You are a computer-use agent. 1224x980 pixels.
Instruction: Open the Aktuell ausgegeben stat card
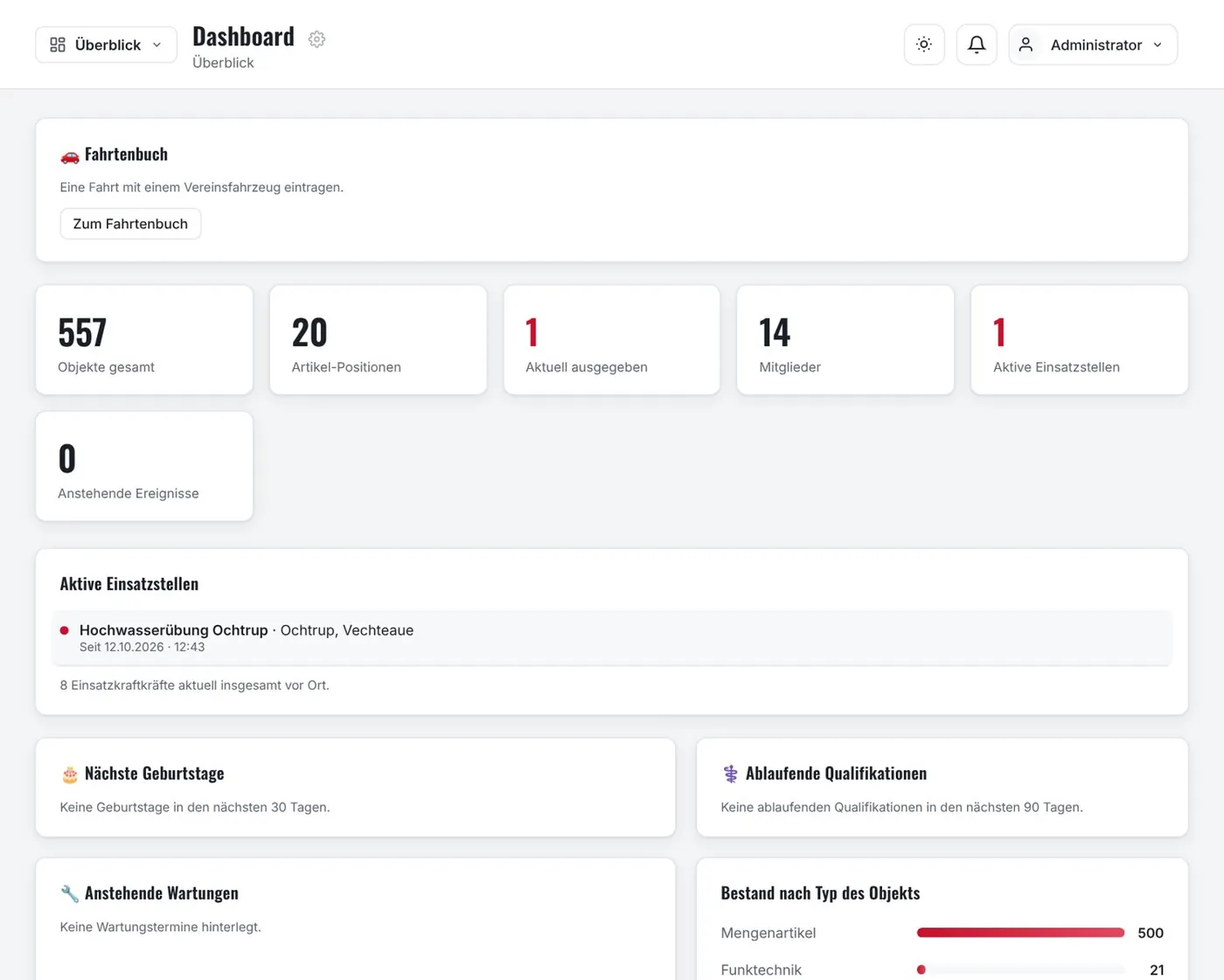pyautogui.click(x=612, y=340)
